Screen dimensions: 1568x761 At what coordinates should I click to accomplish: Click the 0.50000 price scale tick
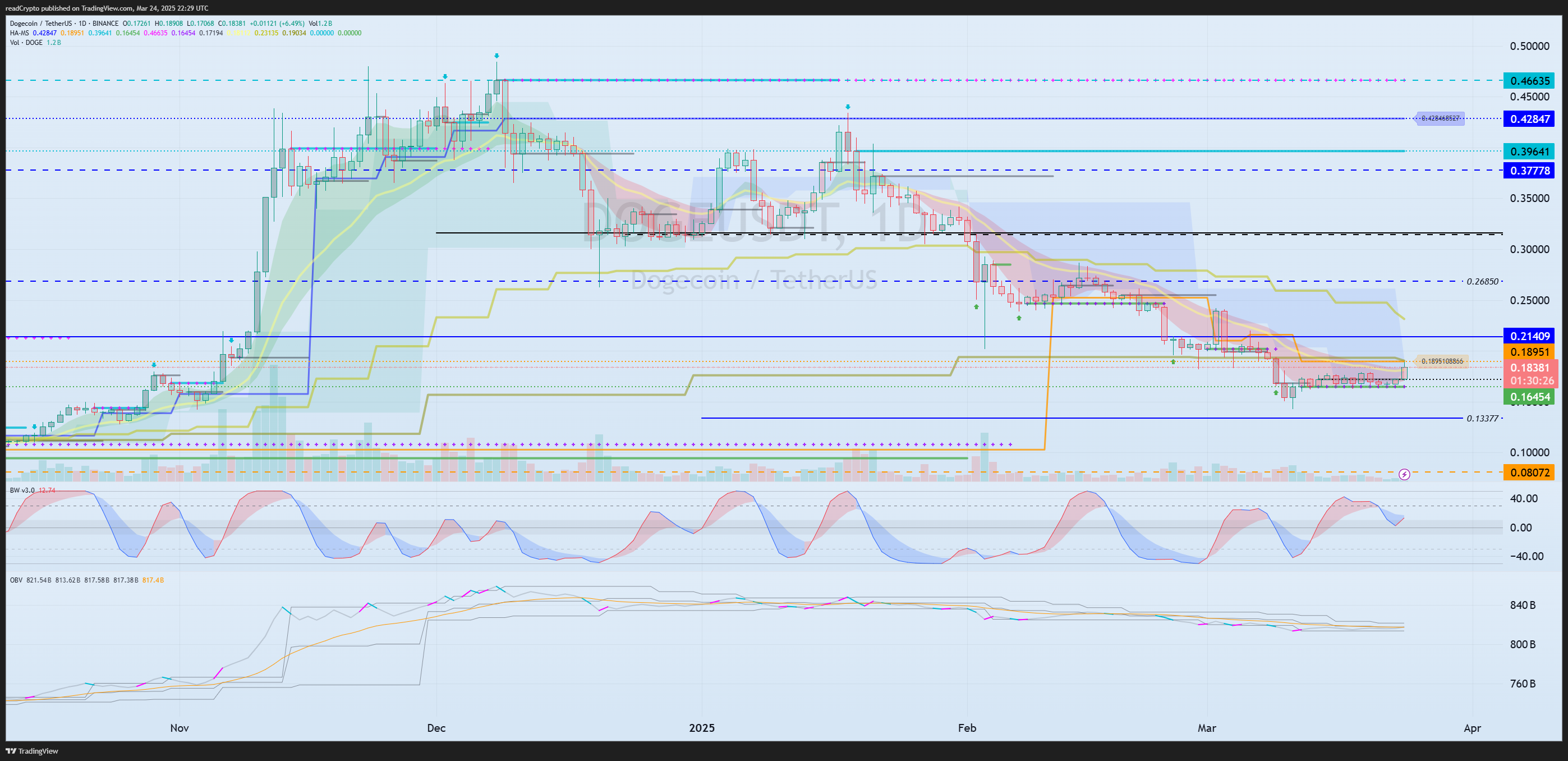(x=1530, y=46)
